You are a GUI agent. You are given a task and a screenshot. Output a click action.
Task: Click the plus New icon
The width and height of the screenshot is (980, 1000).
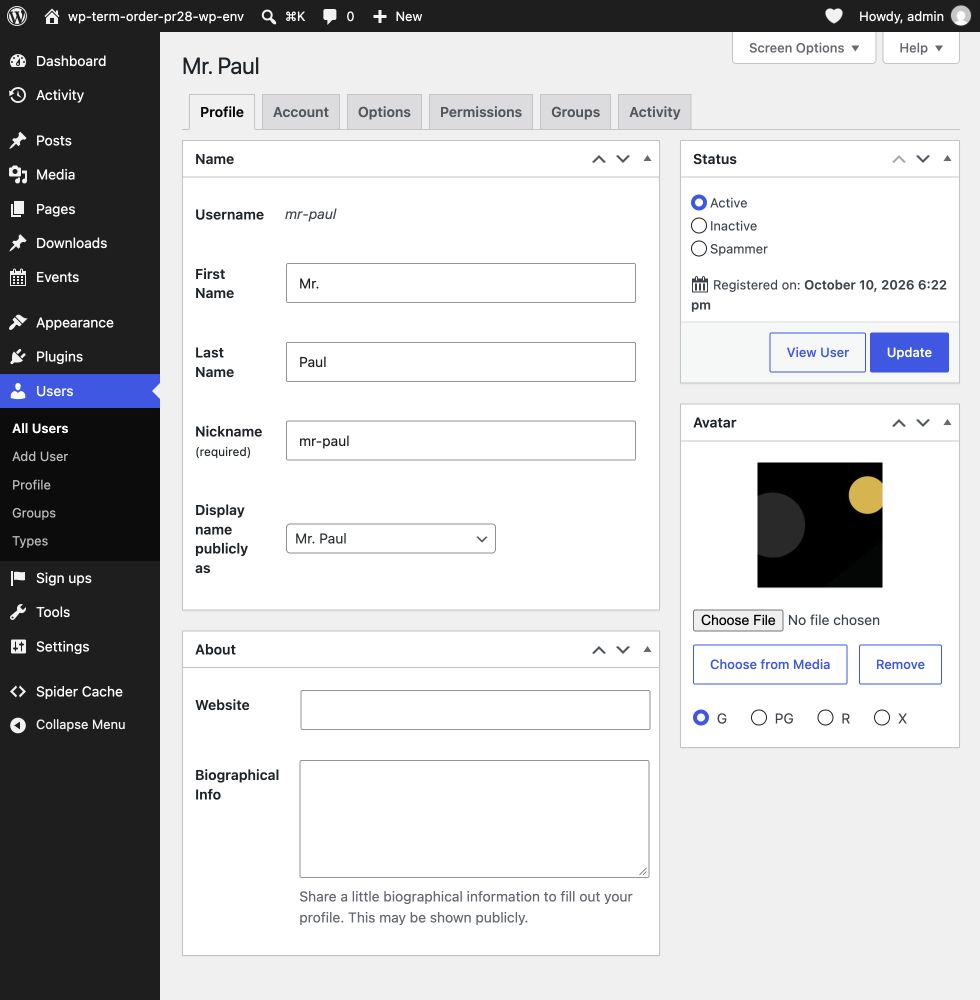tap(380, 17)
